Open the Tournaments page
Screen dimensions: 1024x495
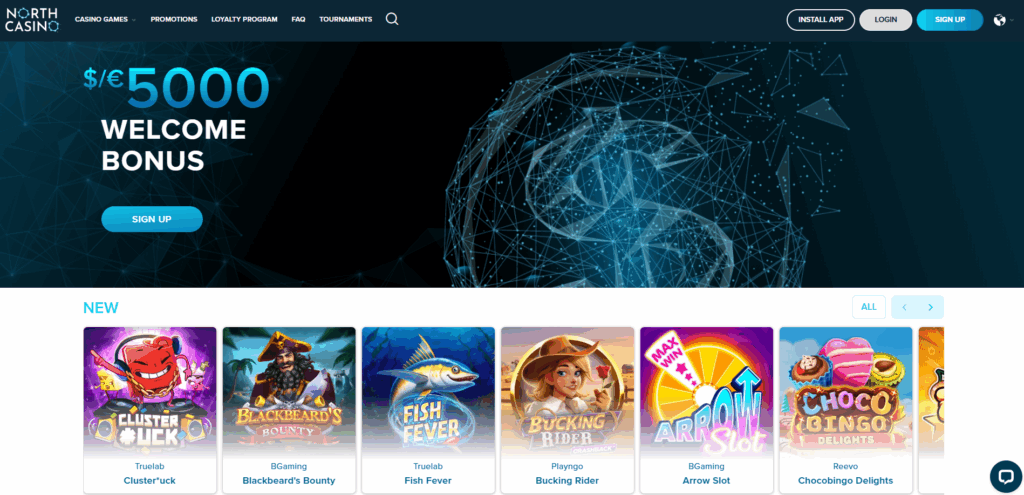[x=345, y=20]
